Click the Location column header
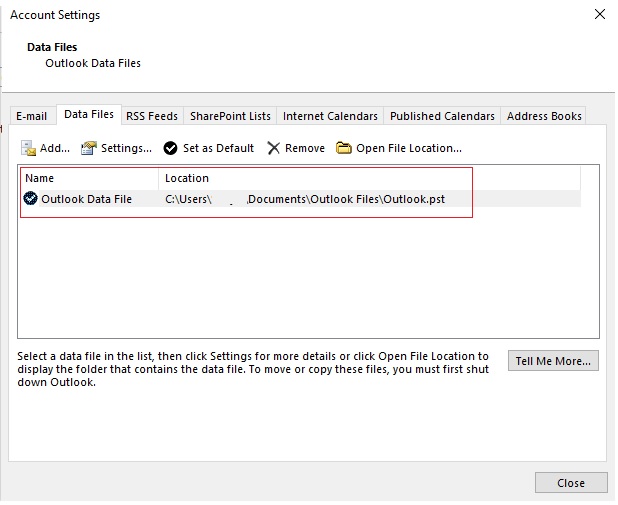 [369, 178]
